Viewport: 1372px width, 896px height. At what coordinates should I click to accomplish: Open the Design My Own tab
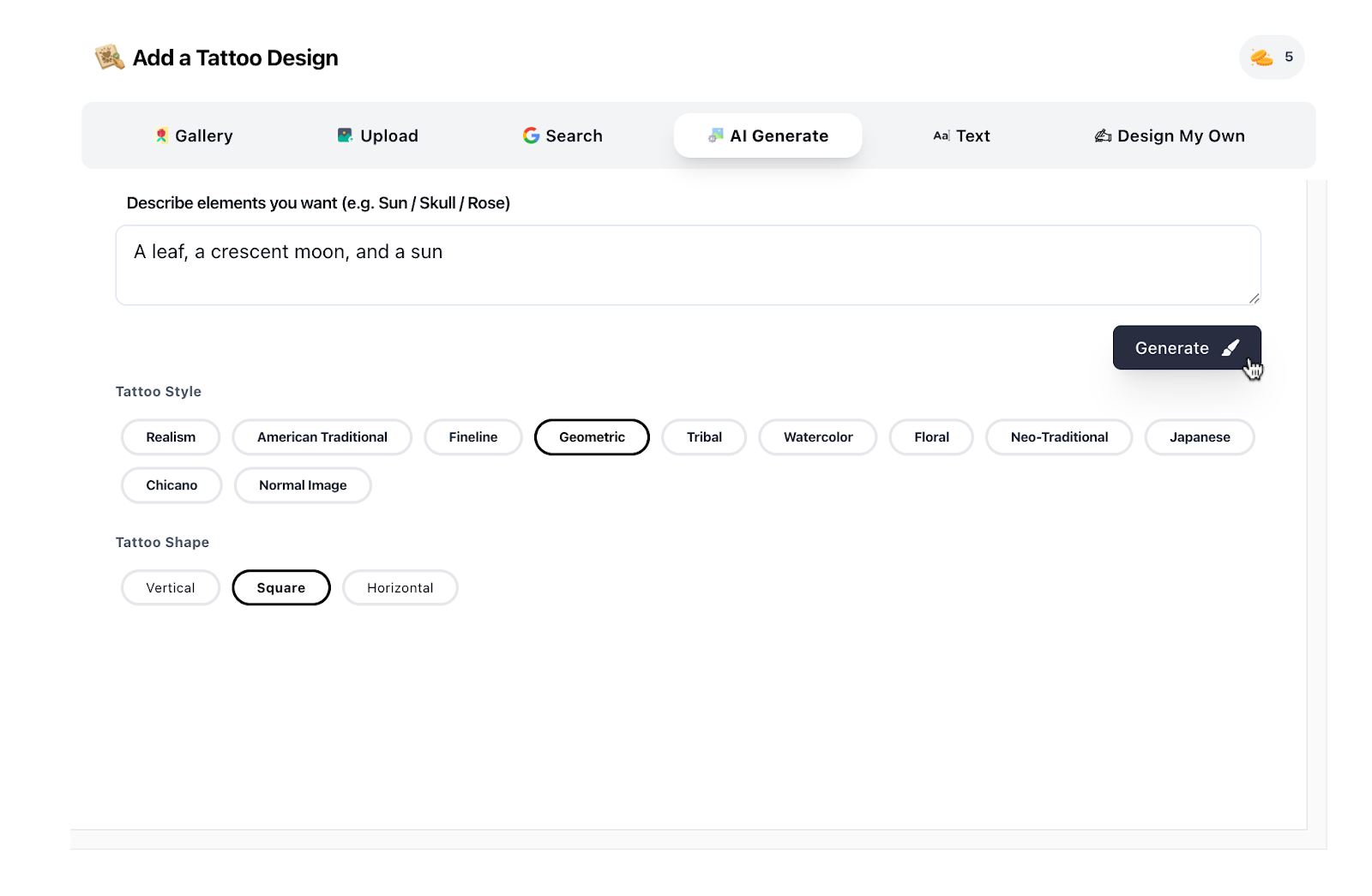point(1170,135)
